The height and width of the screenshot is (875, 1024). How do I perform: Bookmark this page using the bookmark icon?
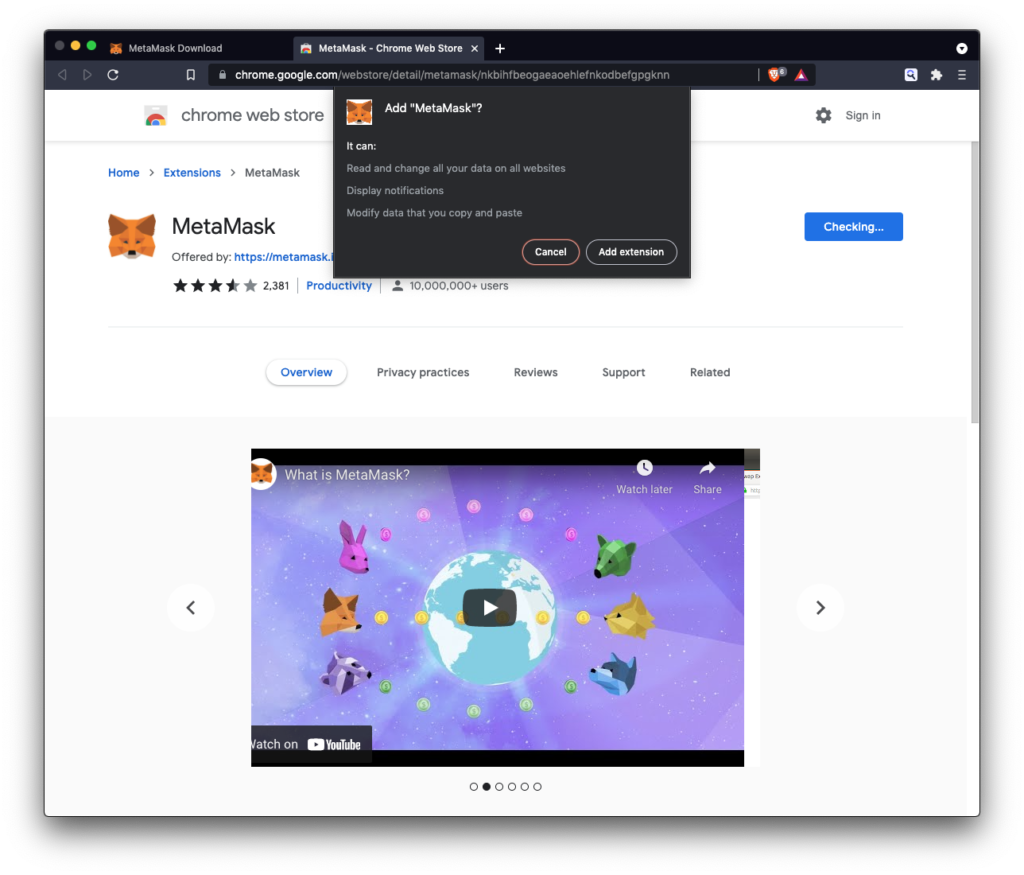point(191,75)
